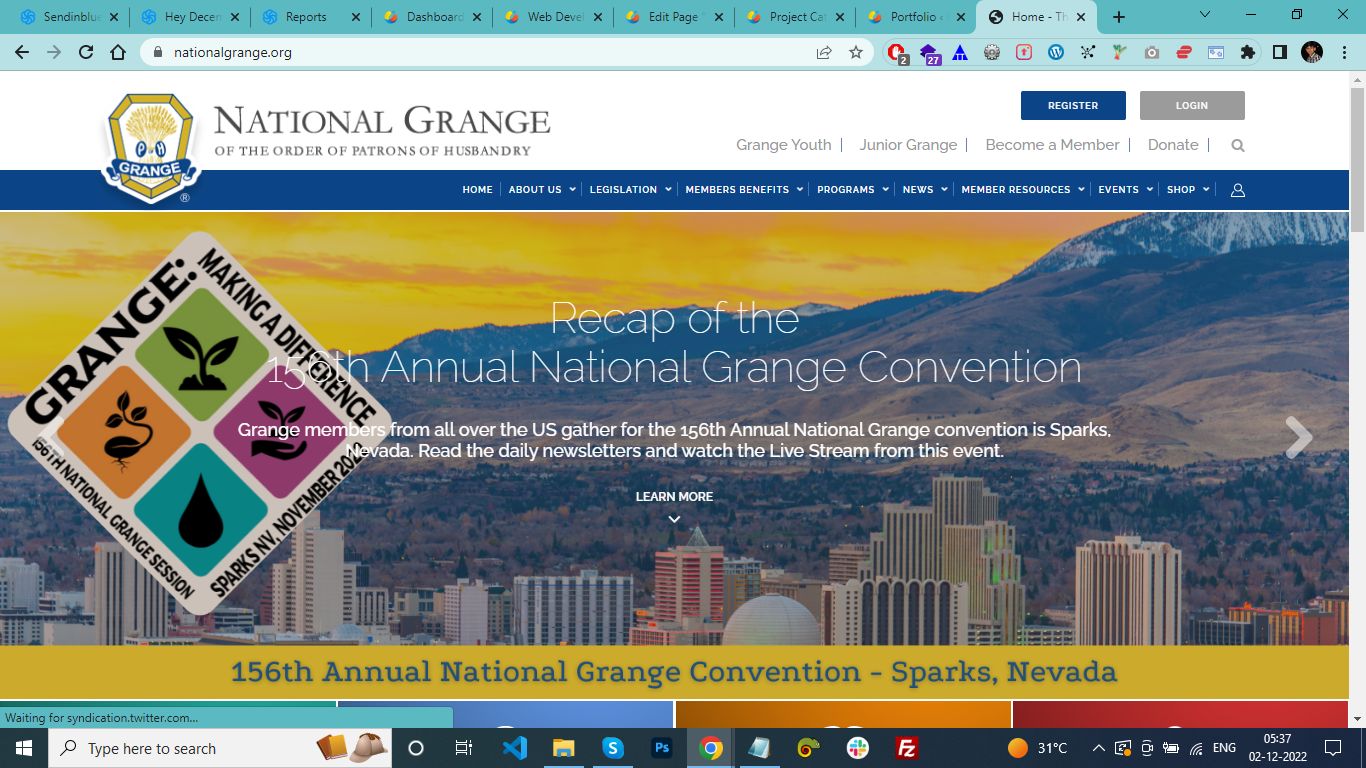Toggle the browser side panel icon
Image resolution: width=1366 pixels, height=768 pixels.
coord(1279,52)
